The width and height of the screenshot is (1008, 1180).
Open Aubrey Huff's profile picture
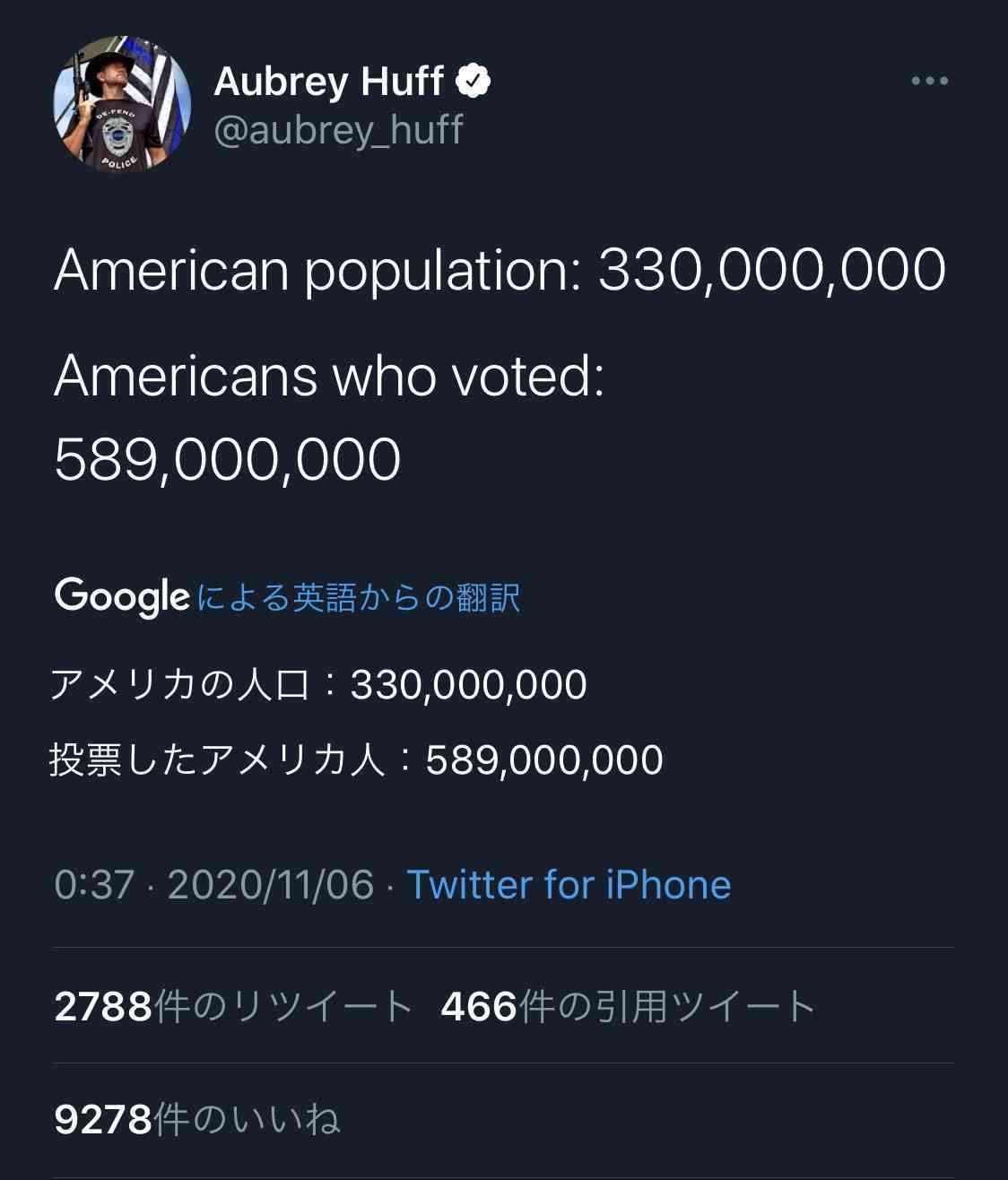tap(122, 105)
